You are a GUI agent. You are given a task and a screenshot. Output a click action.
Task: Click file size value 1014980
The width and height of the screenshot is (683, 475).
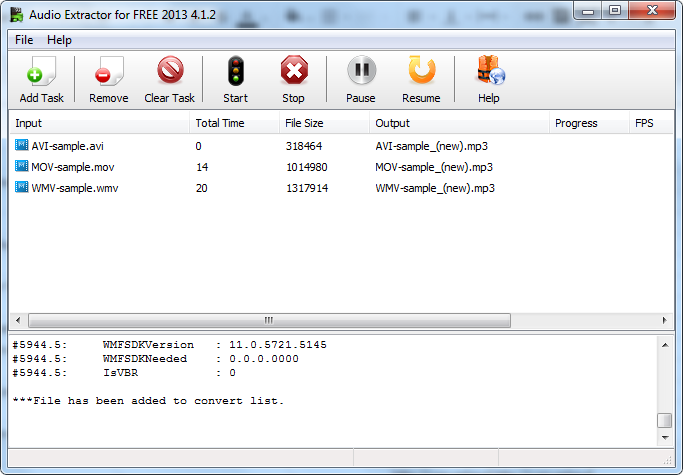[x=307, y=167]
